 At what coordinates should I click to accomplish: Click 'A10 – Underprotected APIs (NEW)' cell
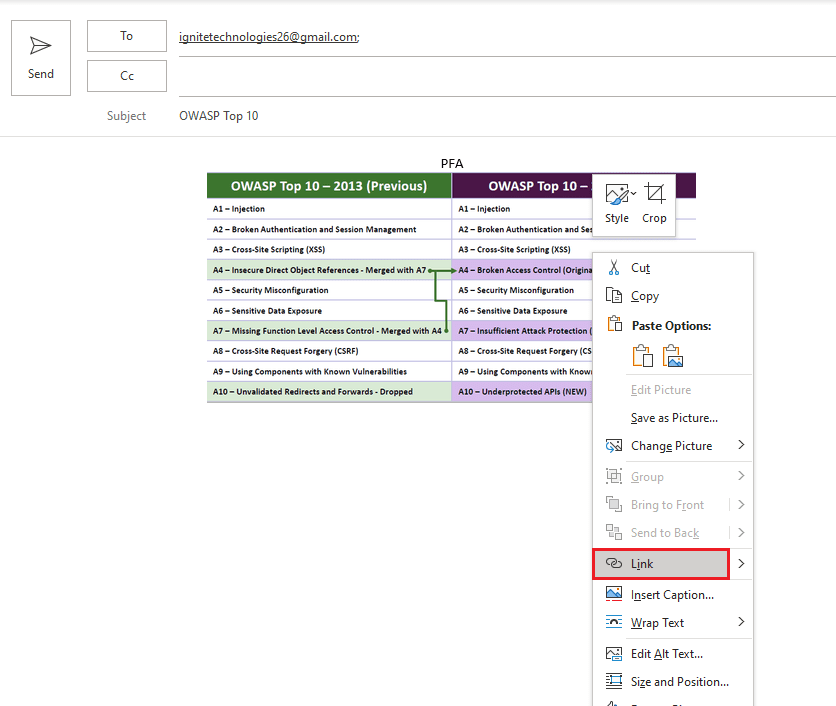click(x=522, y=391)
